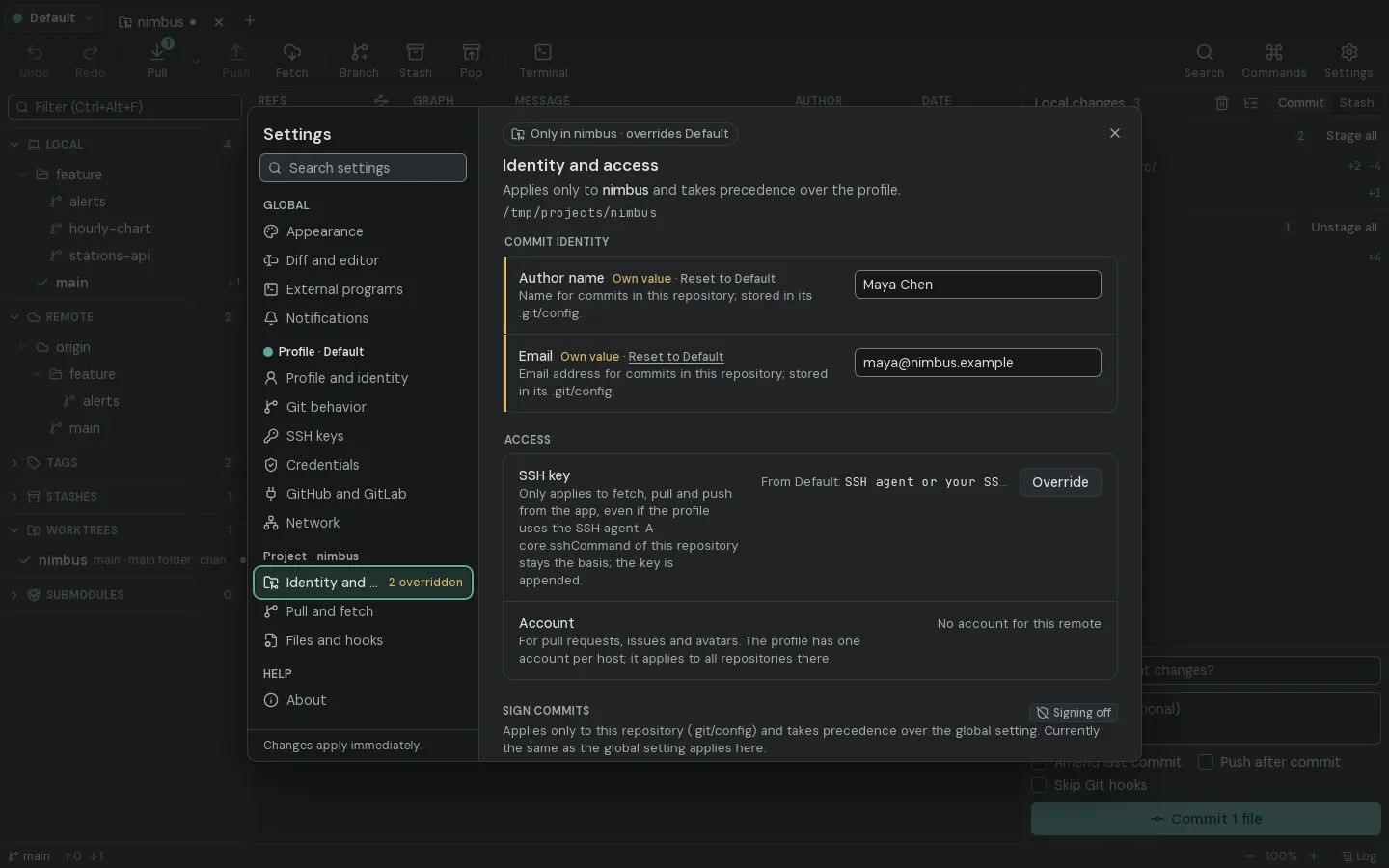Click the Search settings field

click(363, 168)
